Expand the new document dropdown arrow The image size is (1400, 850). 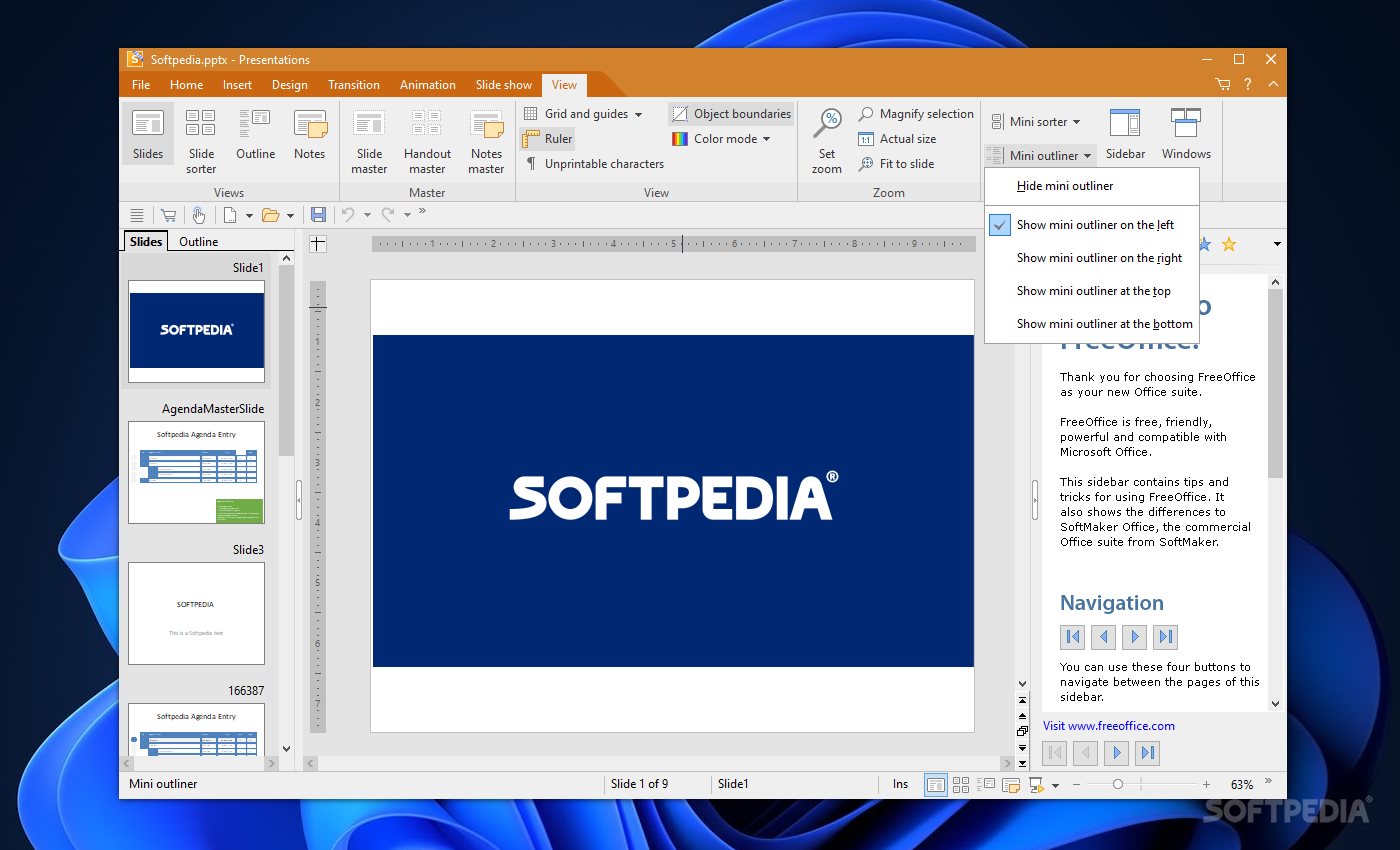pos(249,216)
